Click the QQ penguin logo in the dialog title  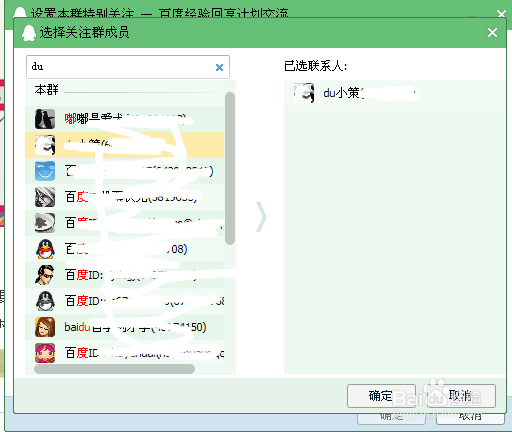tap(29, 33)
